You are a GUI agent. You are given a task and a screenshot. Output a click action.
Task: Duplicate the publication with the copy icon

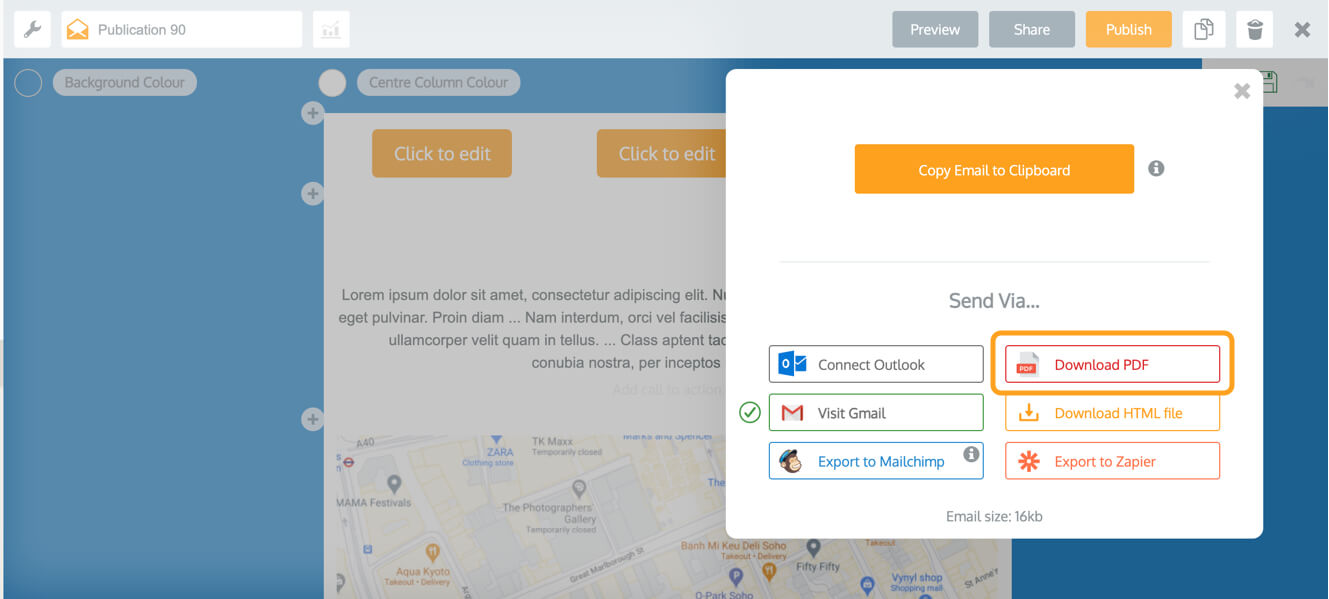click(1204, 29)
